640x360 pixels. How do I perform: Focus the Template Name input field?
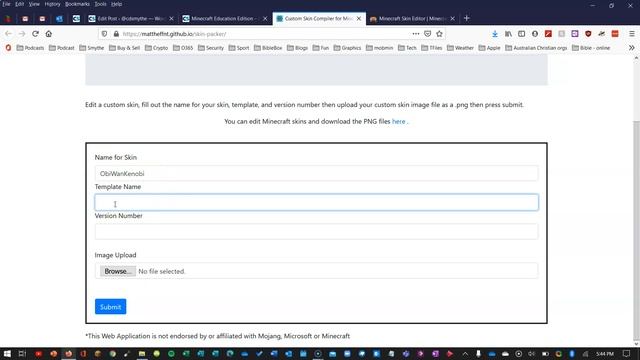click(316, 202)
